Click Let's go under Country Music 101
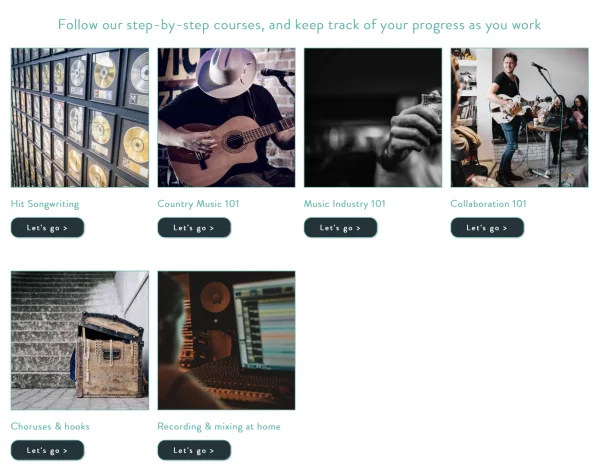This screenshot has height=470, width=600. pos(194,228)
